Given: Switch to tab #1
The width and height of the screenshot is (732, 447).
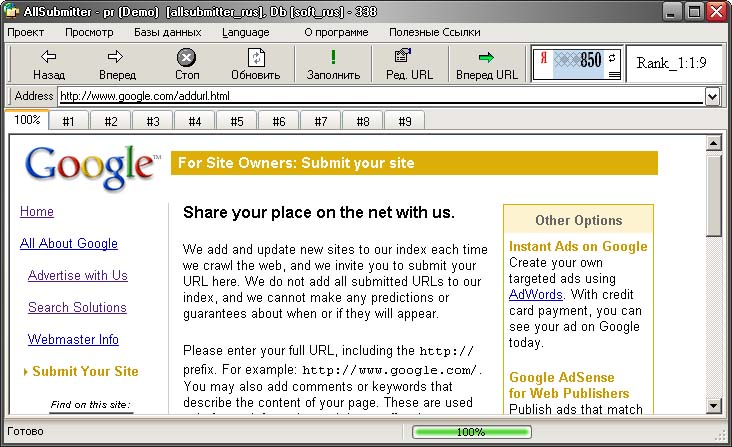Looking at the screenshot, I should tap(69, 121).
